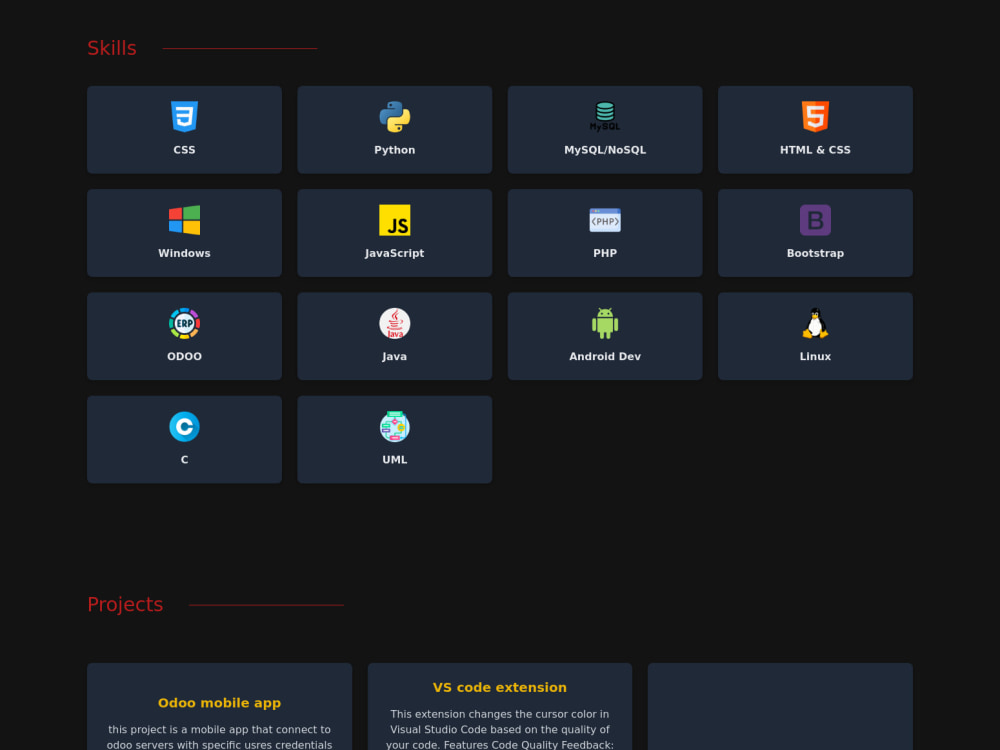This screenshot has height=750, width=1000.
Task: Click the Odoo mobile app description text
Action: pyautogui.click(x=219, y=738)
